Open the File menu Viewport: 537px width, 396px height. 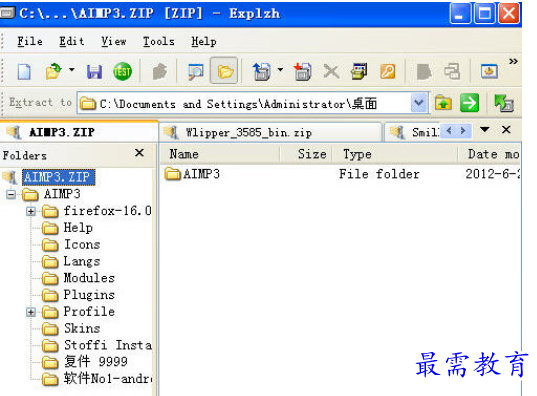[x=30, y=41]
